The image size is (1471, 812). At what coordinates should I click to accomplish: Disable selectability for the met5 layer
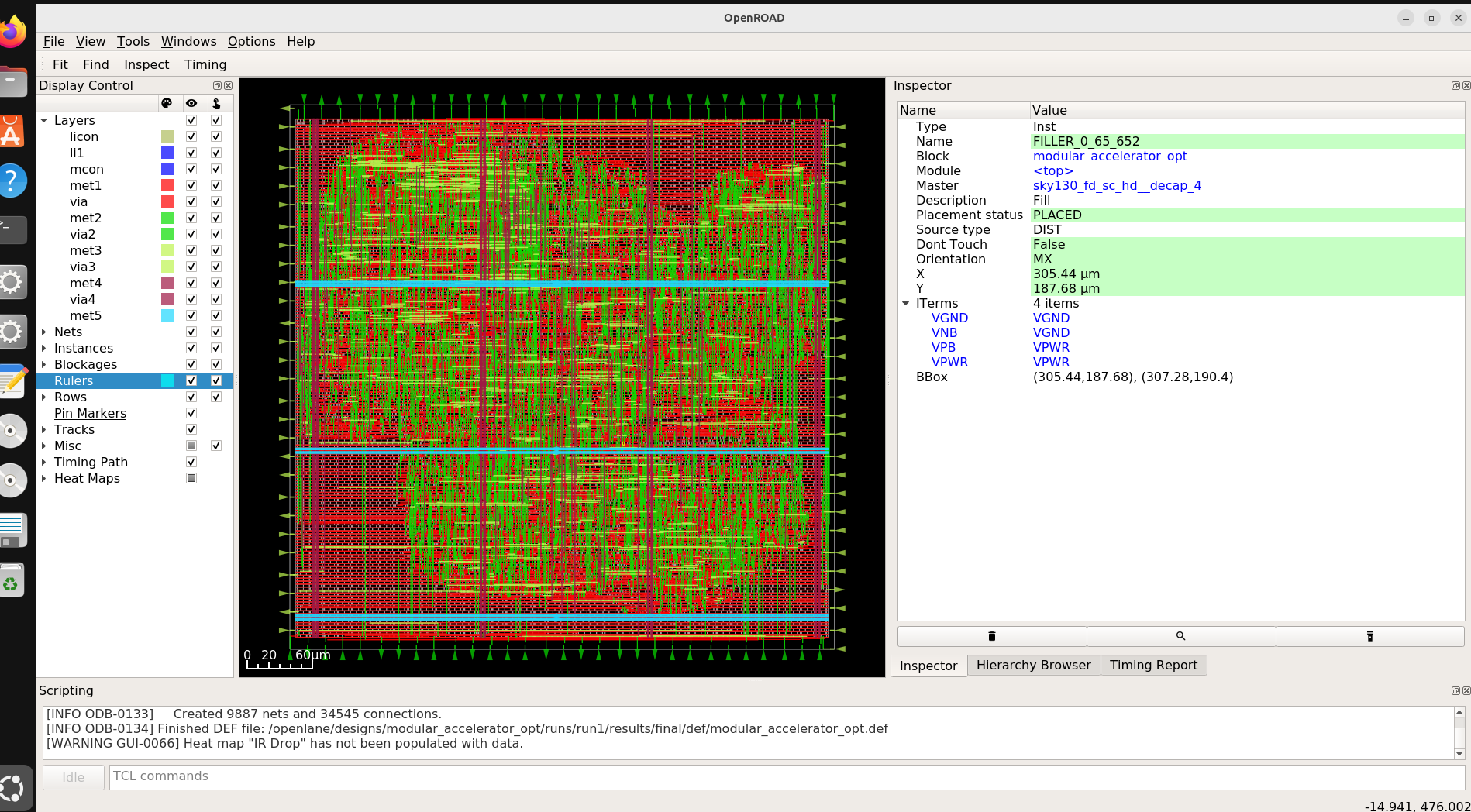[216, 316]
